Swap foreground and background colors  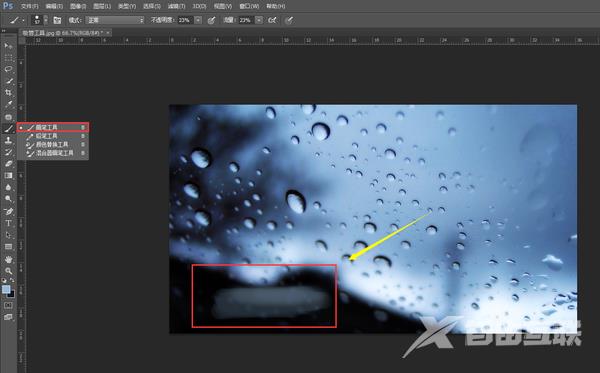(12, 280)
